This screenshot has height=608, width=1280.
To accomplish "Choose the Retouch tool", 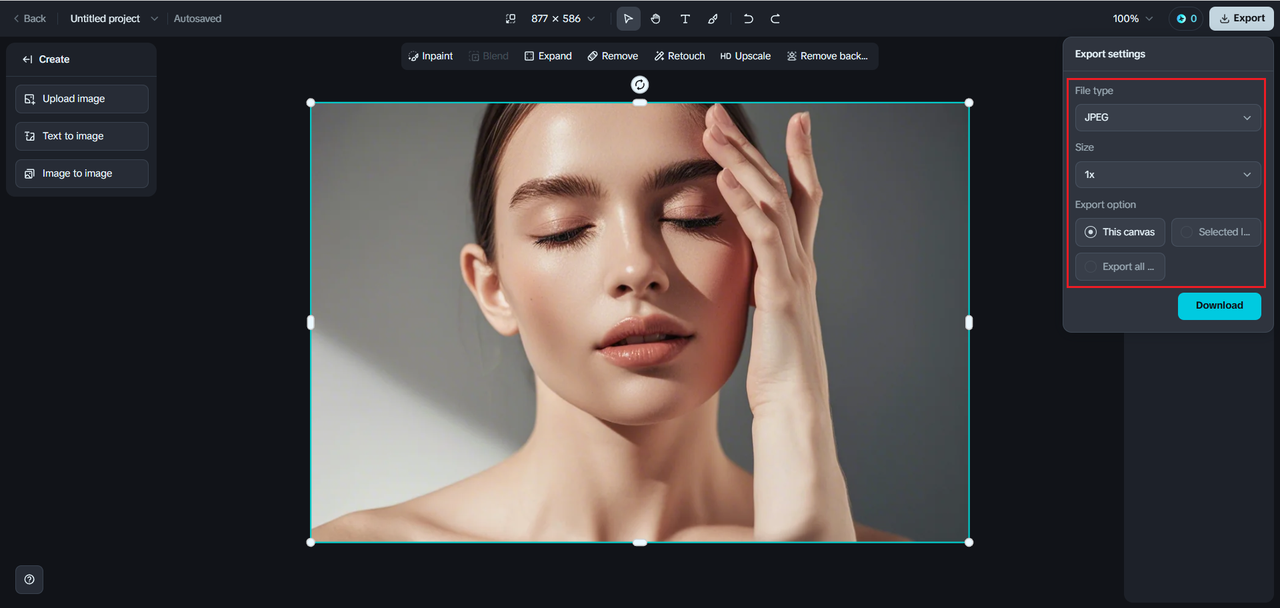I will pos(680,56).
